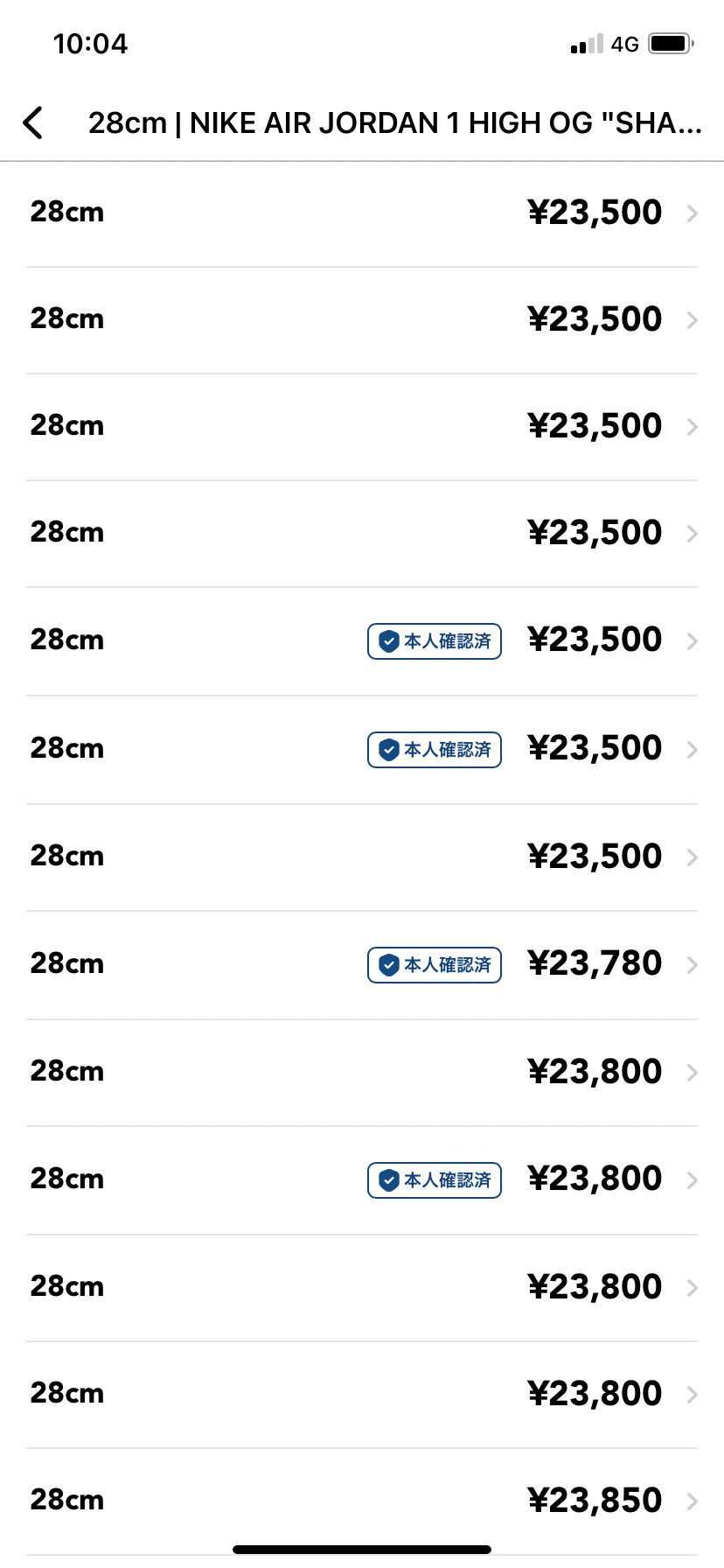Screen dimensions: 724x1568
Task: Tap the battery icon in the status bar
Action: (x=671, y=44)
